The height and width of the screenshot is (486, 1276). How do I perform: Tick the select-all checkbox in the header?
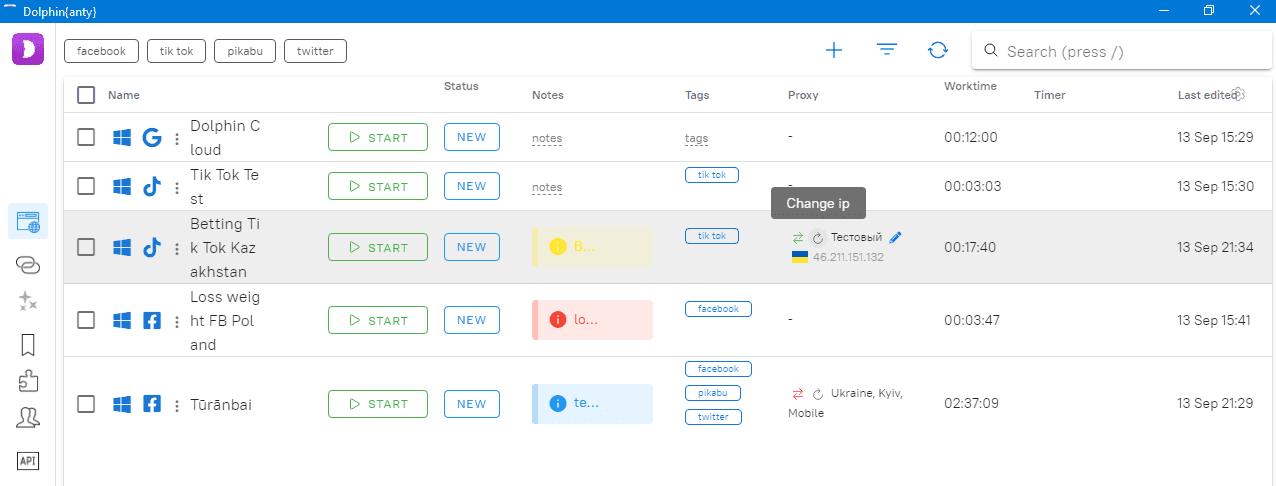click(86, 95)
